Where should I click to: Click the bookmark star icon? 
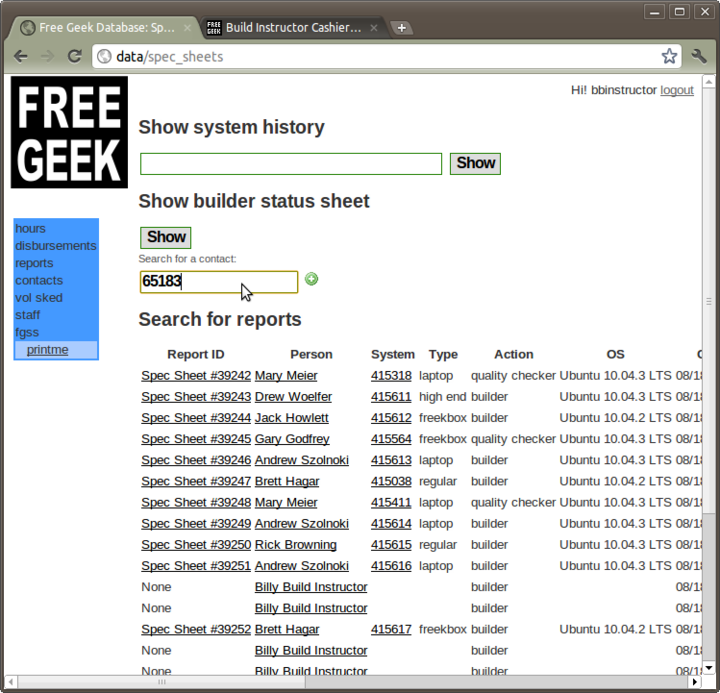point(669,56)
